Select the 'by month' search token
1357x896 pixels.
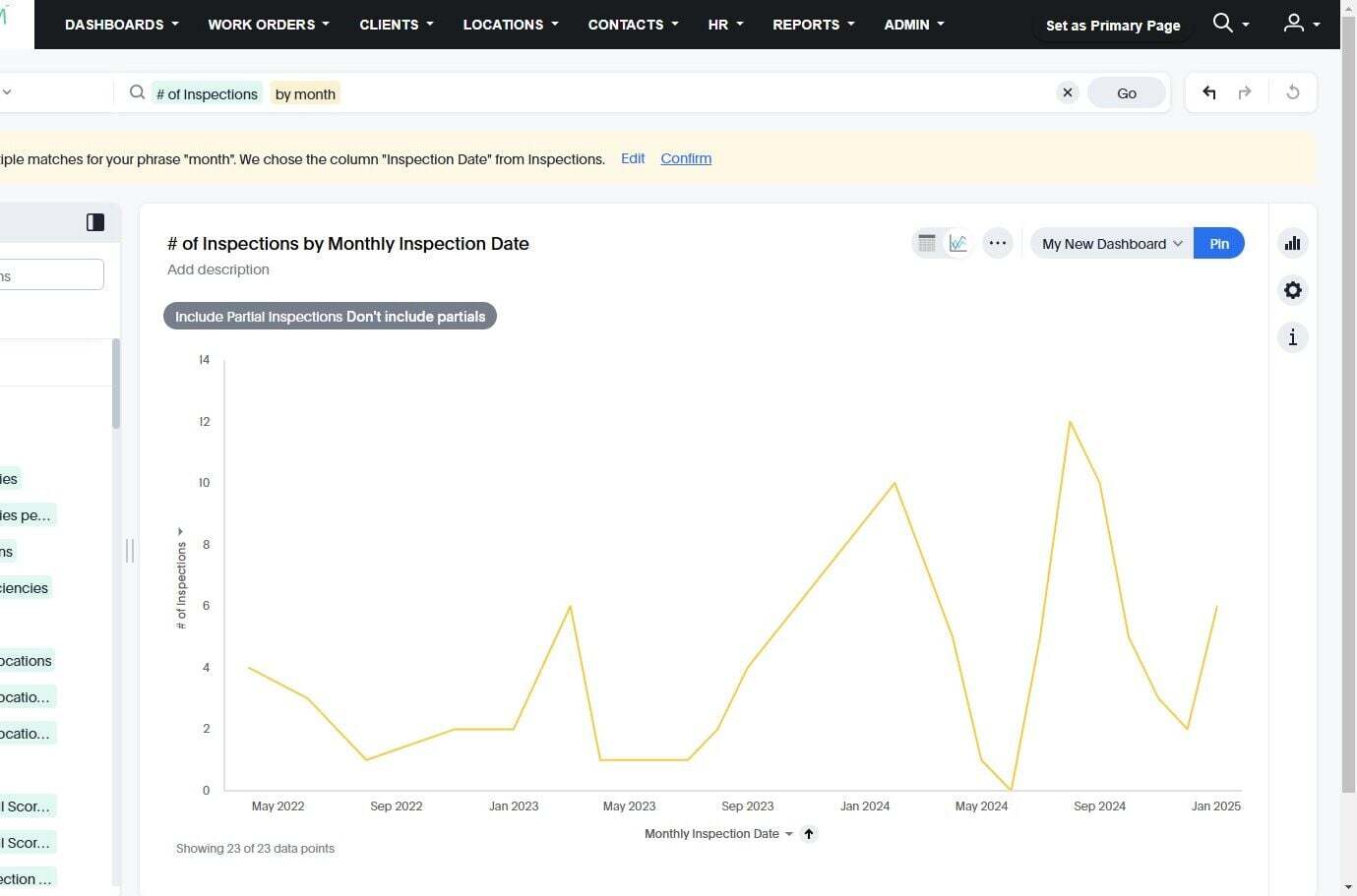(305, 93)
